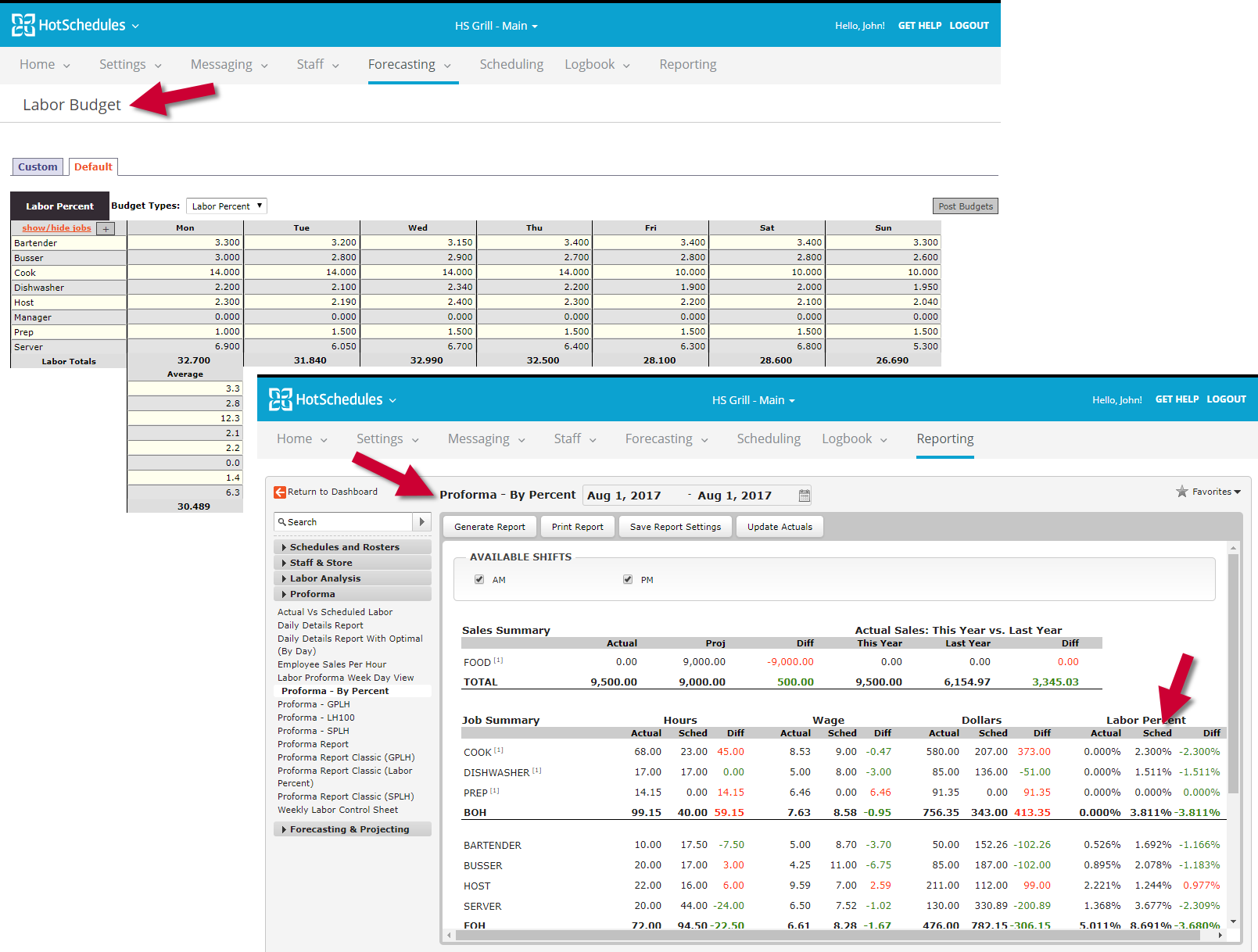The width and height of the screenshot is (1258, 952).
Task: Open Proforma - GPLH report
Action: click(x=314, y=704)
